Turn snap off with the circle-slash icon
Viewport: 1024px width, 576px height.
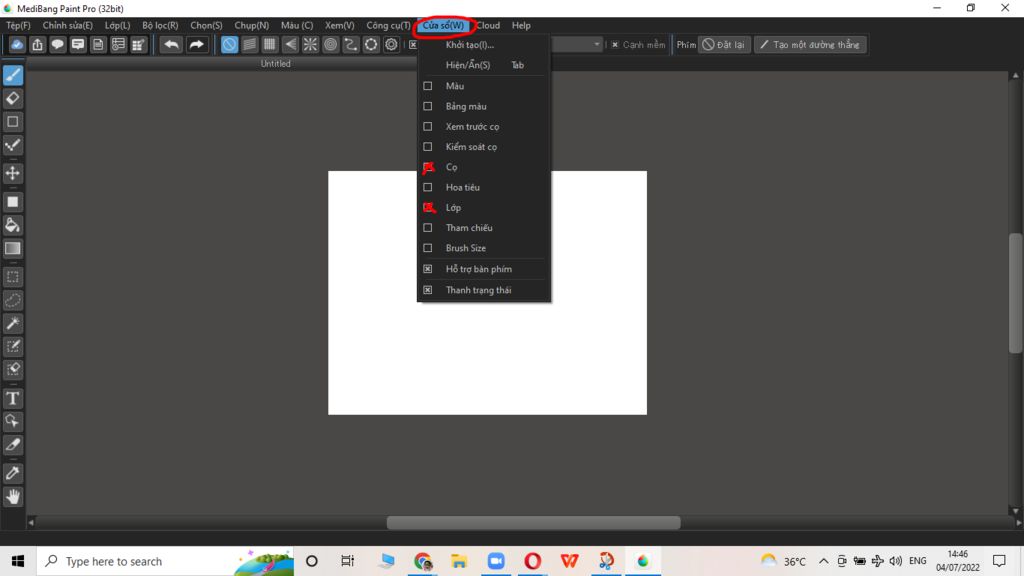pyautogui.click(x=229, y=44)
